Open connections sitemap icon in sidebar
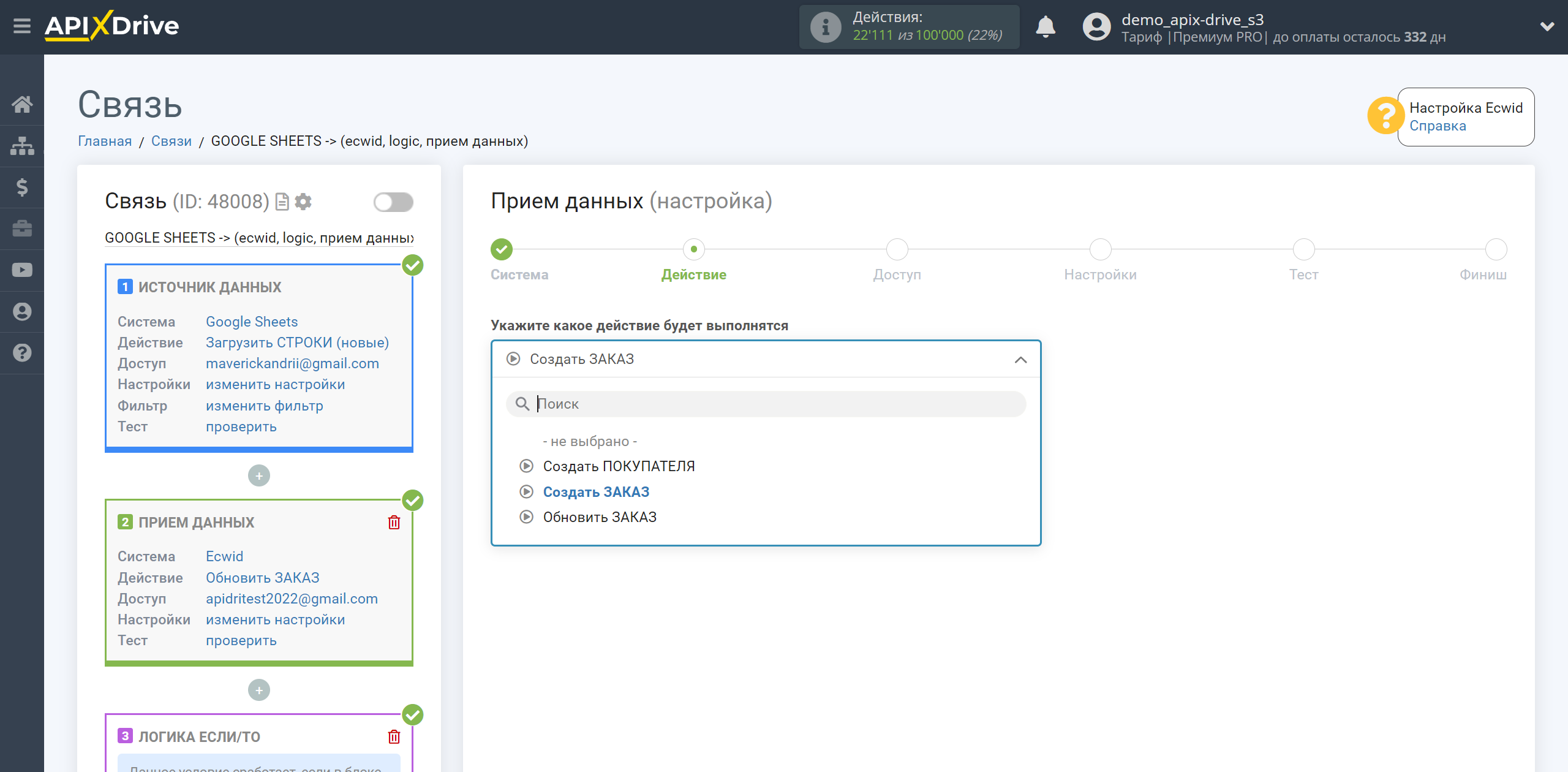 (22, 146)
